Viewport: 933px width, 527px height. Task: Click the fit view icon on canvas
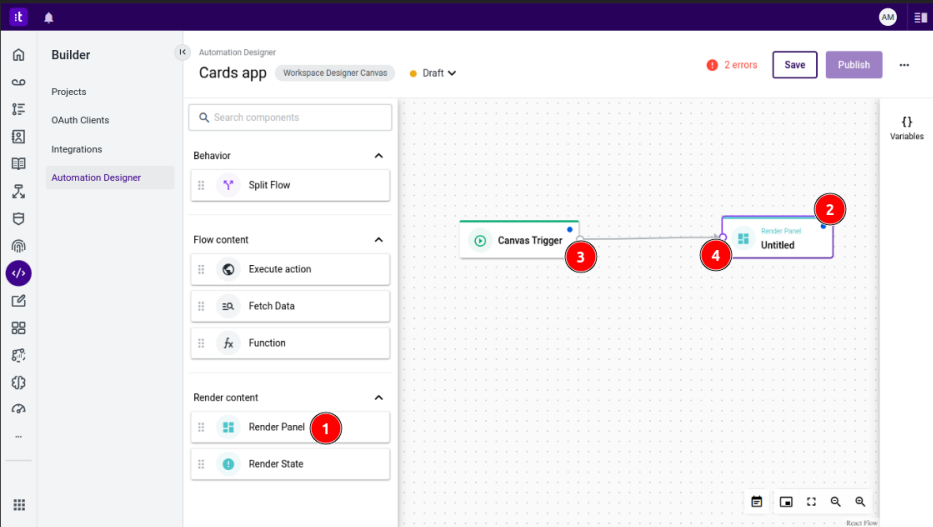coord(811,501)
